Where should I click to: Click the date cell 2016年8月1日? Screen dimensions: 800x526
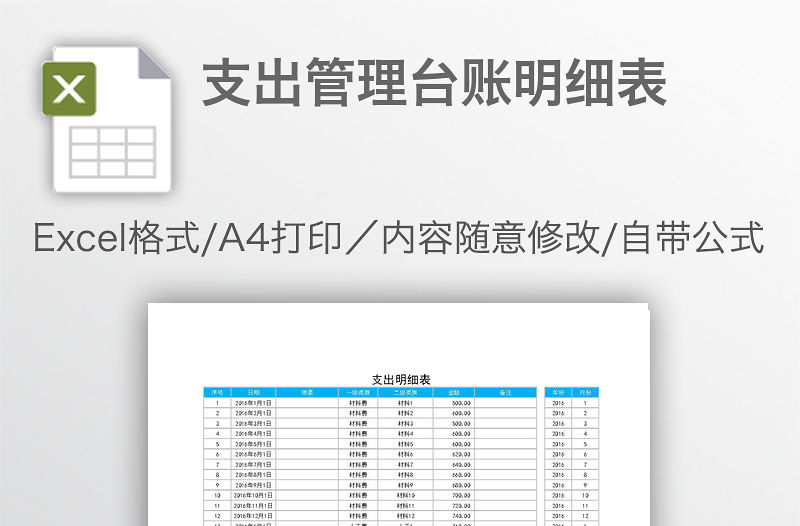coord(254,475)
